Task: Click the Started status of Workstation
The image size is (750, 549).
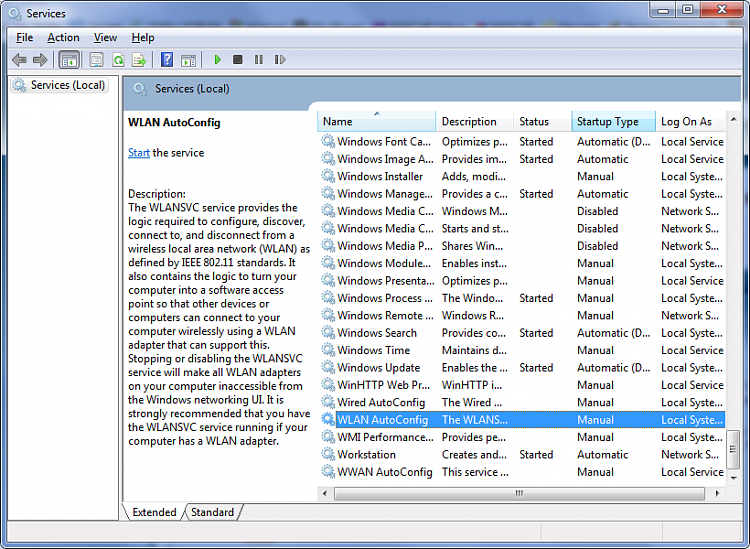Action: [536, 454]
